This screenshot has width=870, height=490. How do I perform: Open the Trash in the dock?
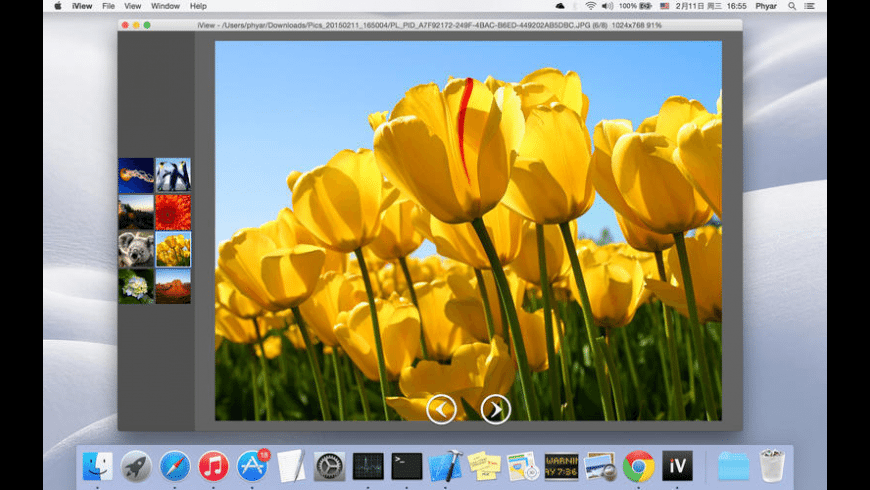772,466
